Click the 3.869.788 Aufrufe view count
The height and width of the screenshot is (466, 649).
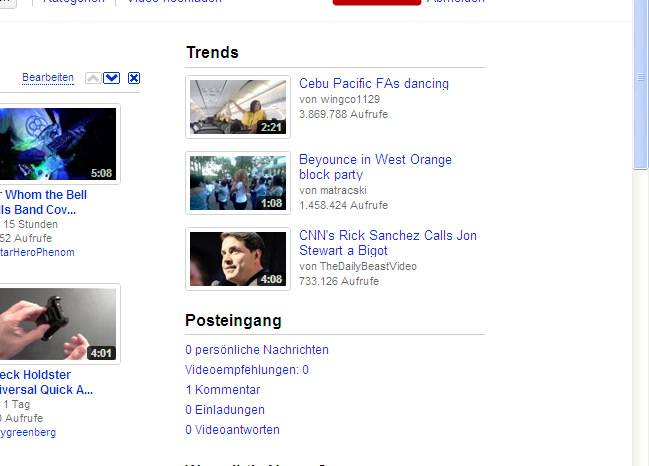click(x=344, y=114)
